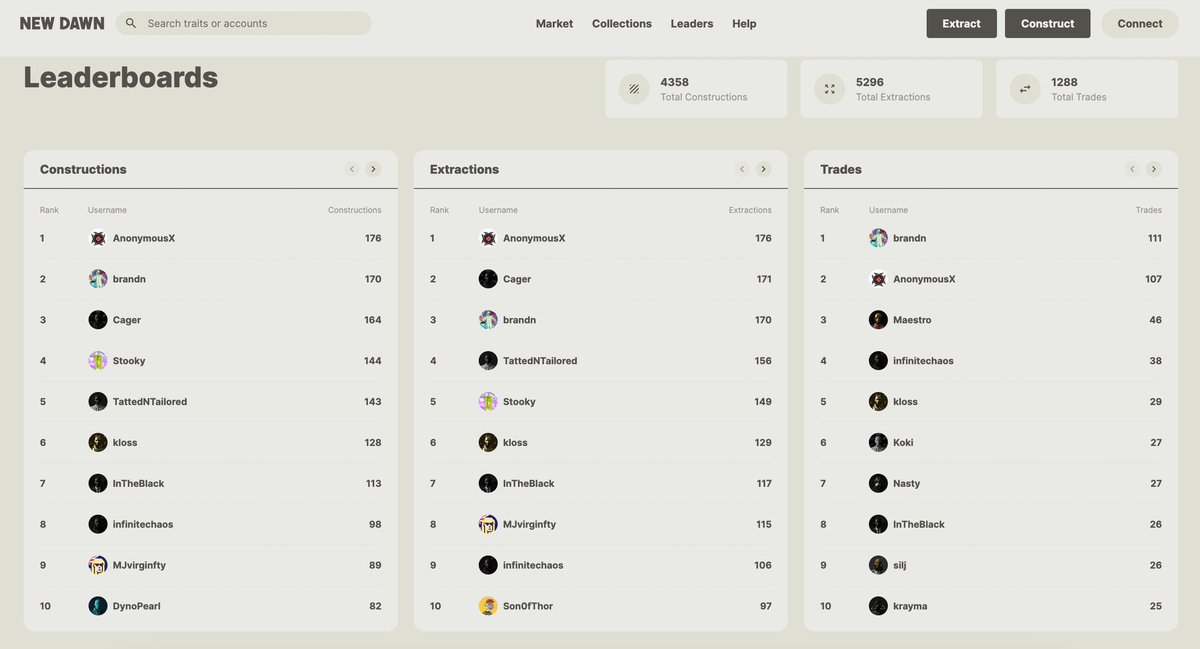
Task: Click the Total Constructions stat icon
Action: [x=633, y=89]
